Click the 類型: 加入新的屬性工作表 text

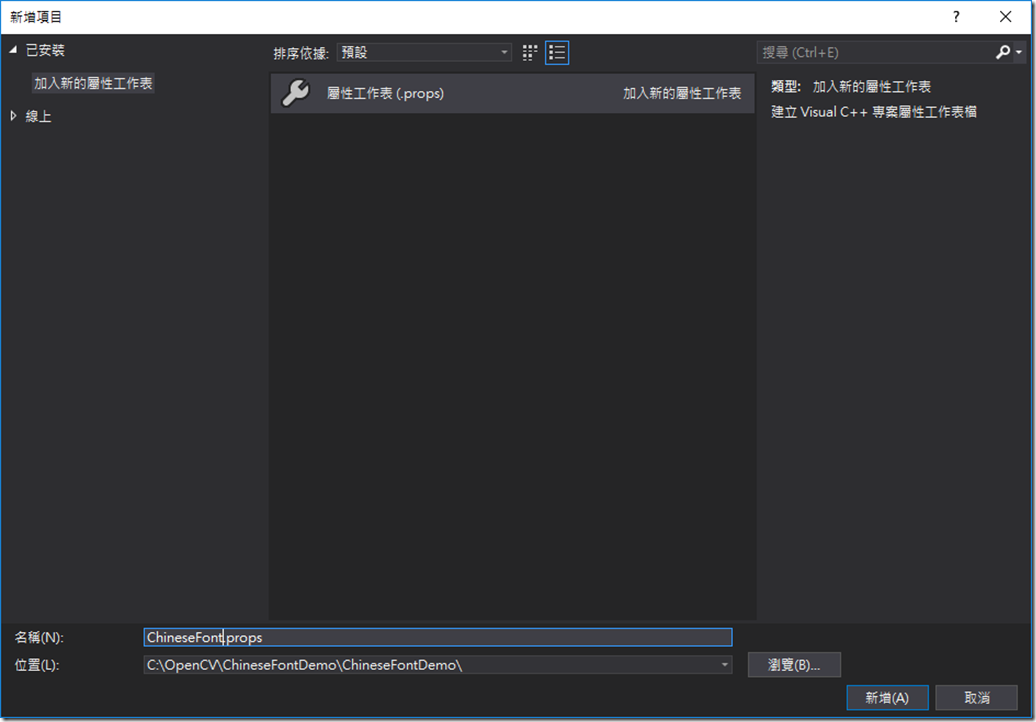pyautogui.click(x=851, y=87)
